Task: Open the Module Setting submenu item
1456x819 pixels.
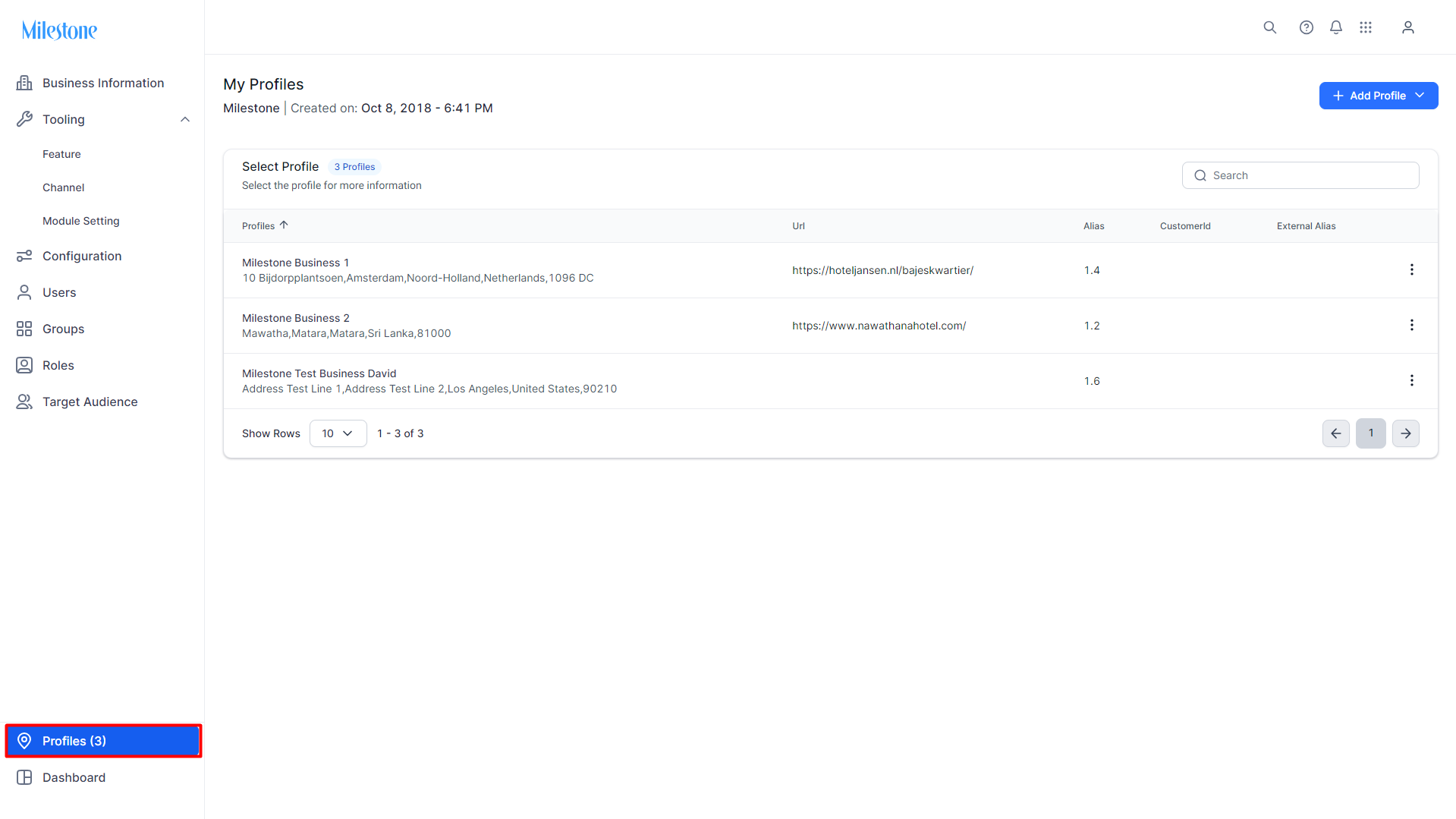Action: tap(80, 221)
